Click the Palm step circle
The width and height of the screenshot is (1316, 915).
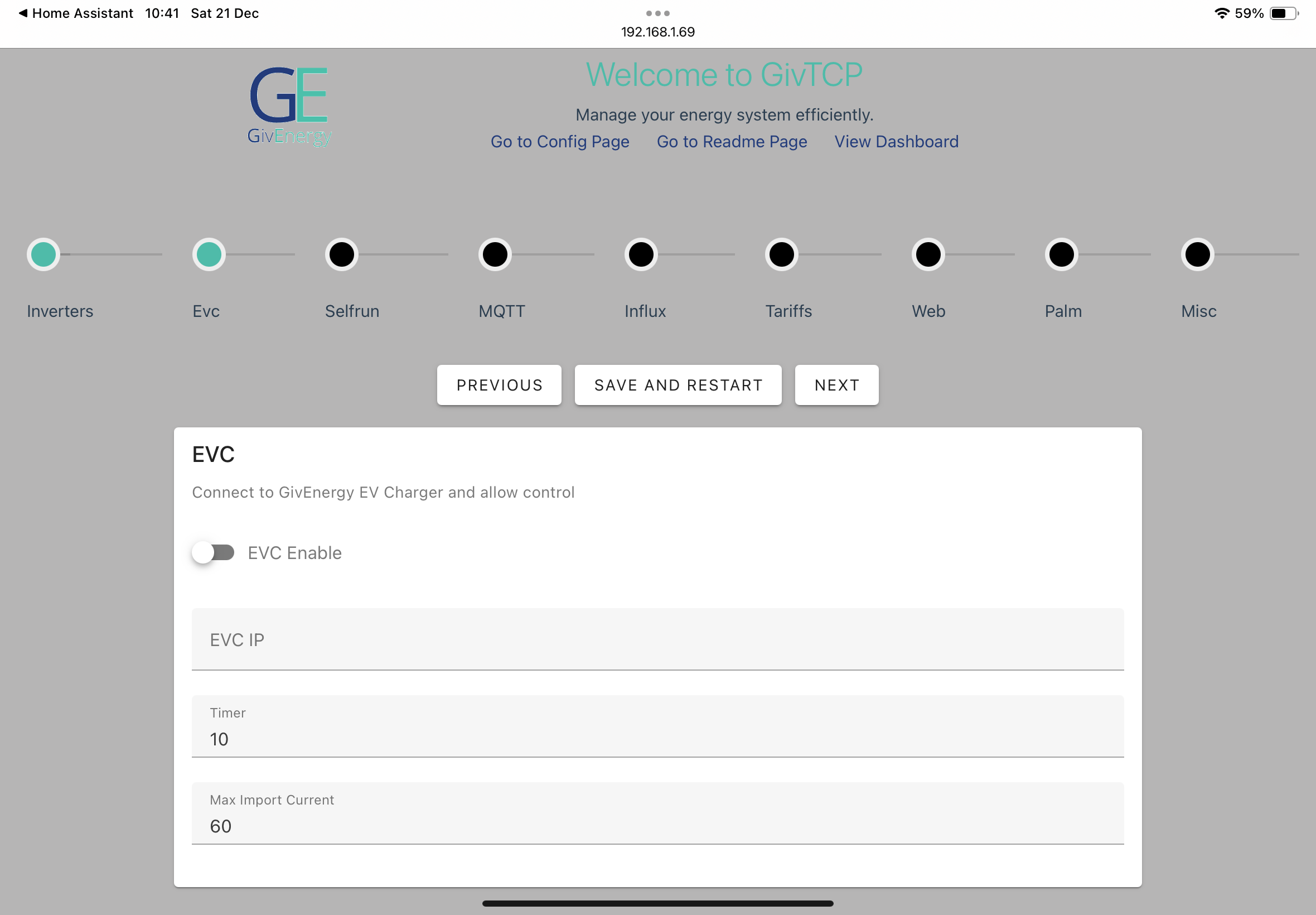click(x=1062, y=254)
